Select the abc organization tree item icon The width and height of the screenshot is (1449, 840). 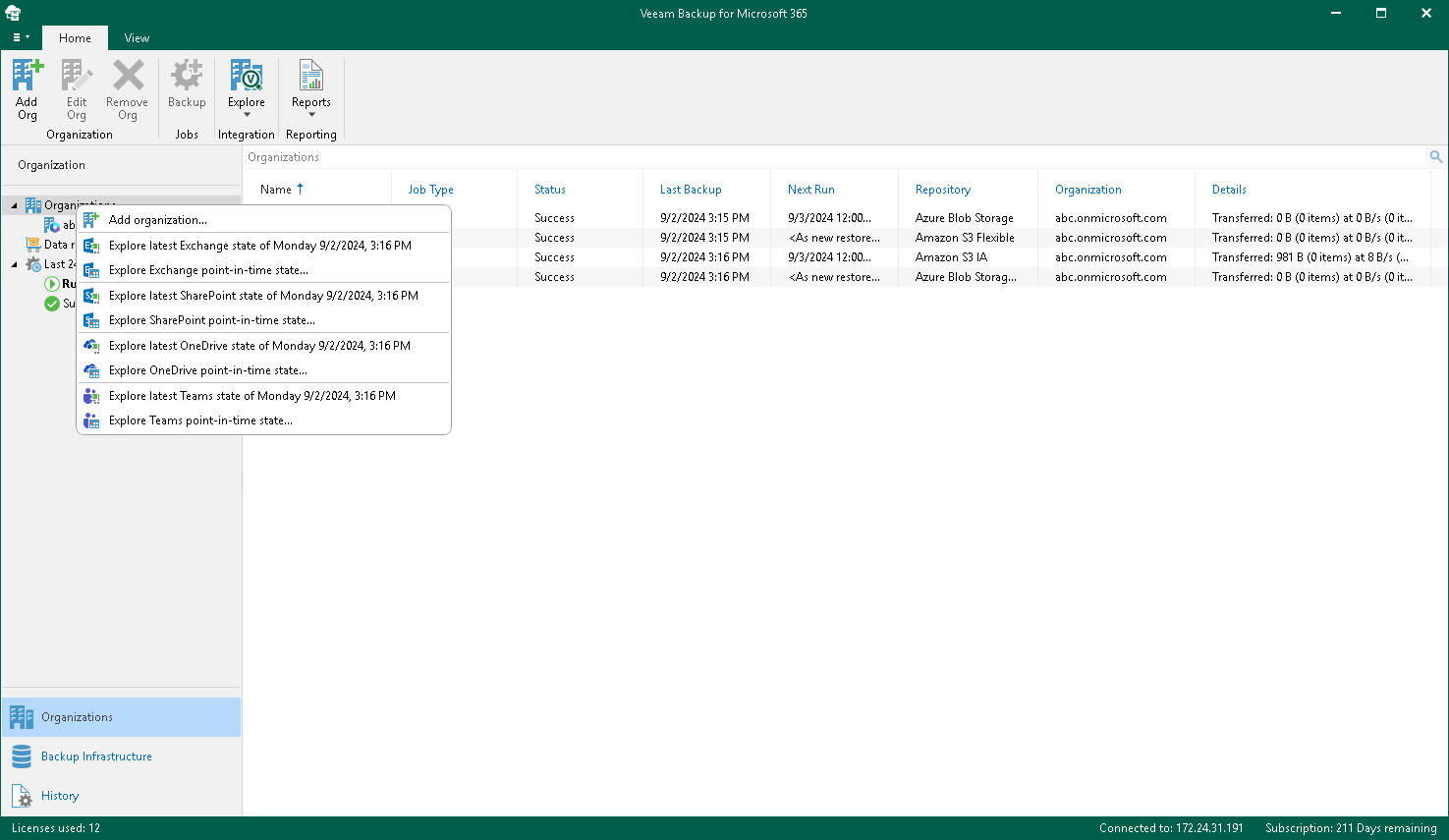coord(52,225)
